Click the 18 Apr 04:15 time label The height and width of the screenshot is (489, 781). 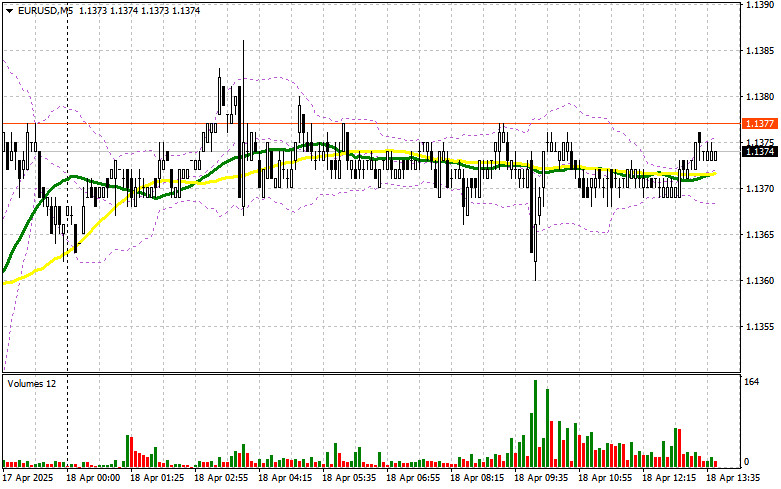click(285, 478)
